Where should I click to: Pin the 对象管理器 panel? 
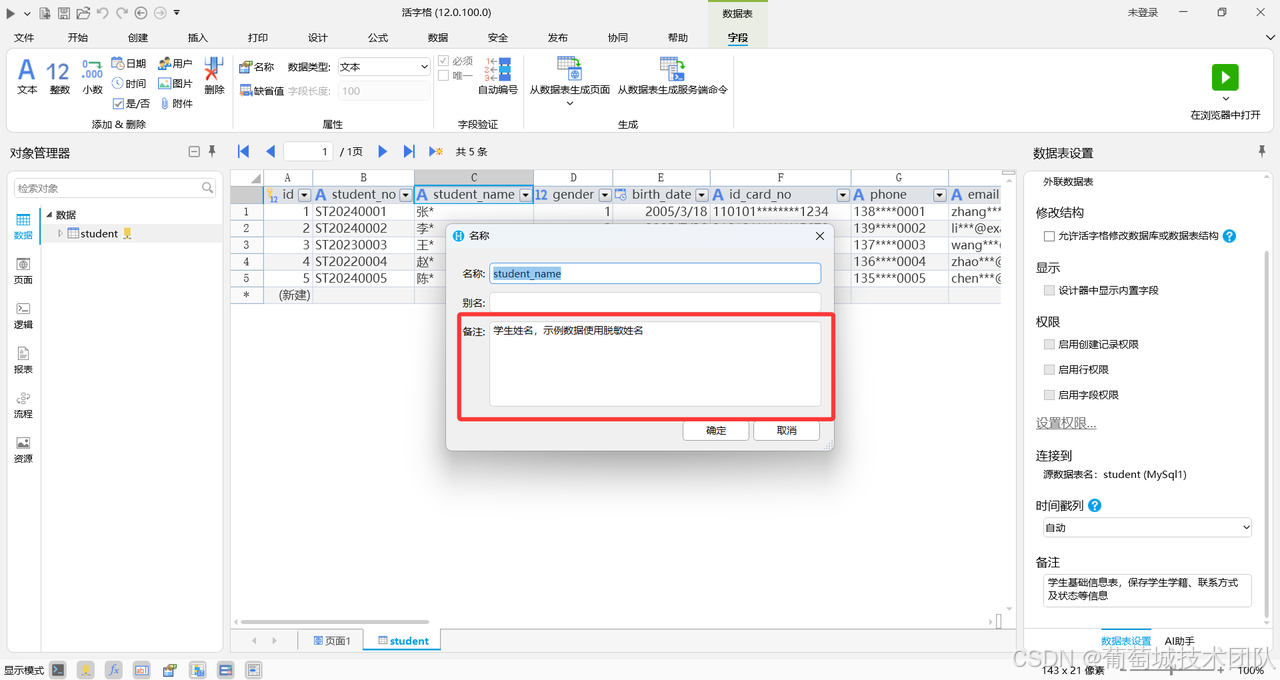[x=212, y=152]
